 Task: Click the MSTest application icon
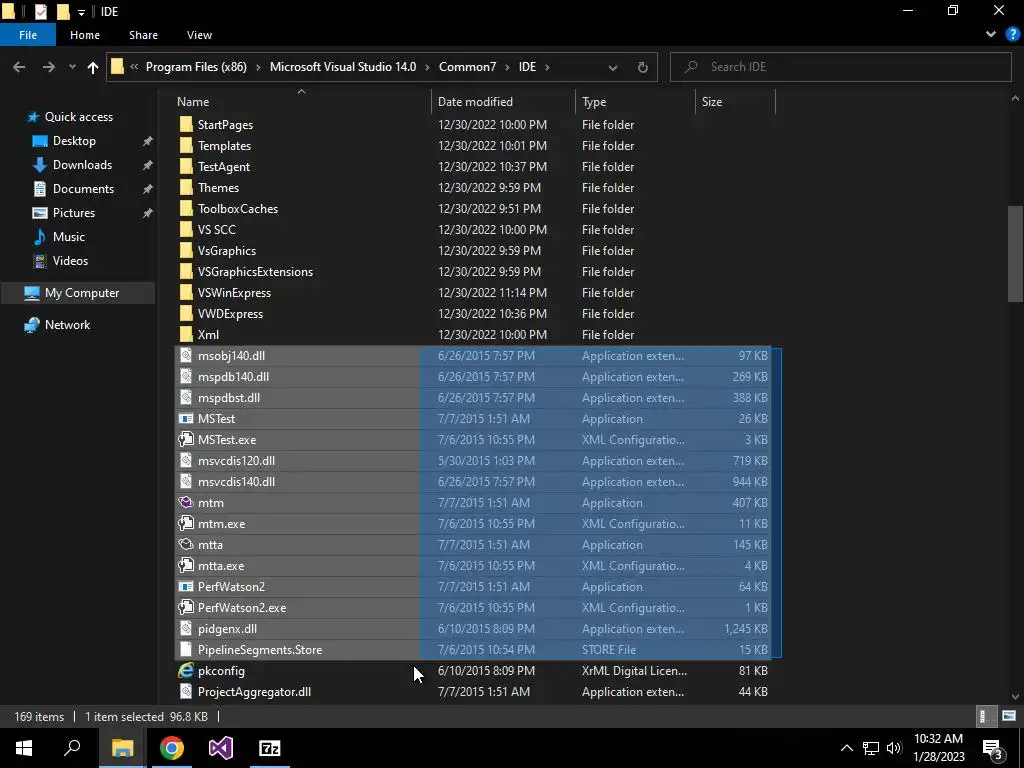pyautogui.click(x=186, y=419)
